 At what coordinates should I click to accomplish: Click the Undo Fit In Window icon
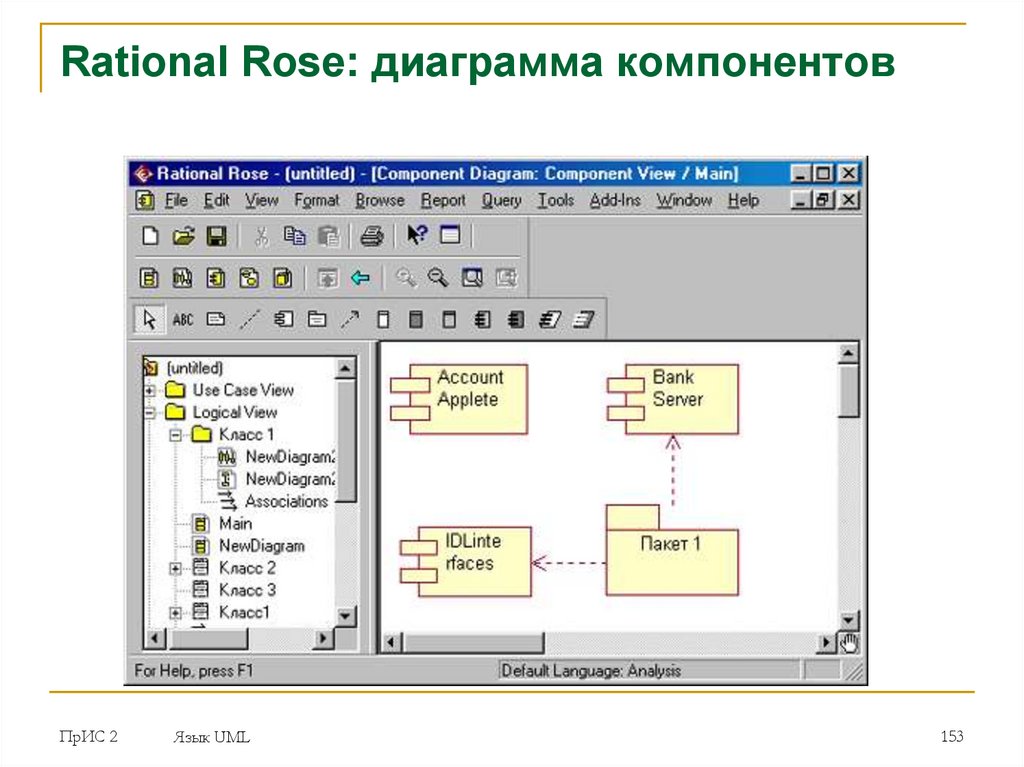(506, 278)
